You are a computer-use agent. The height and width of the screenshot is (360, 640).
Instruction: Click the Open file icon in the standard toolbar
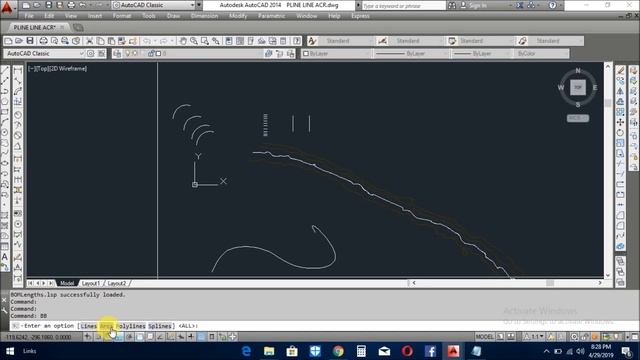tap(19, 41)
